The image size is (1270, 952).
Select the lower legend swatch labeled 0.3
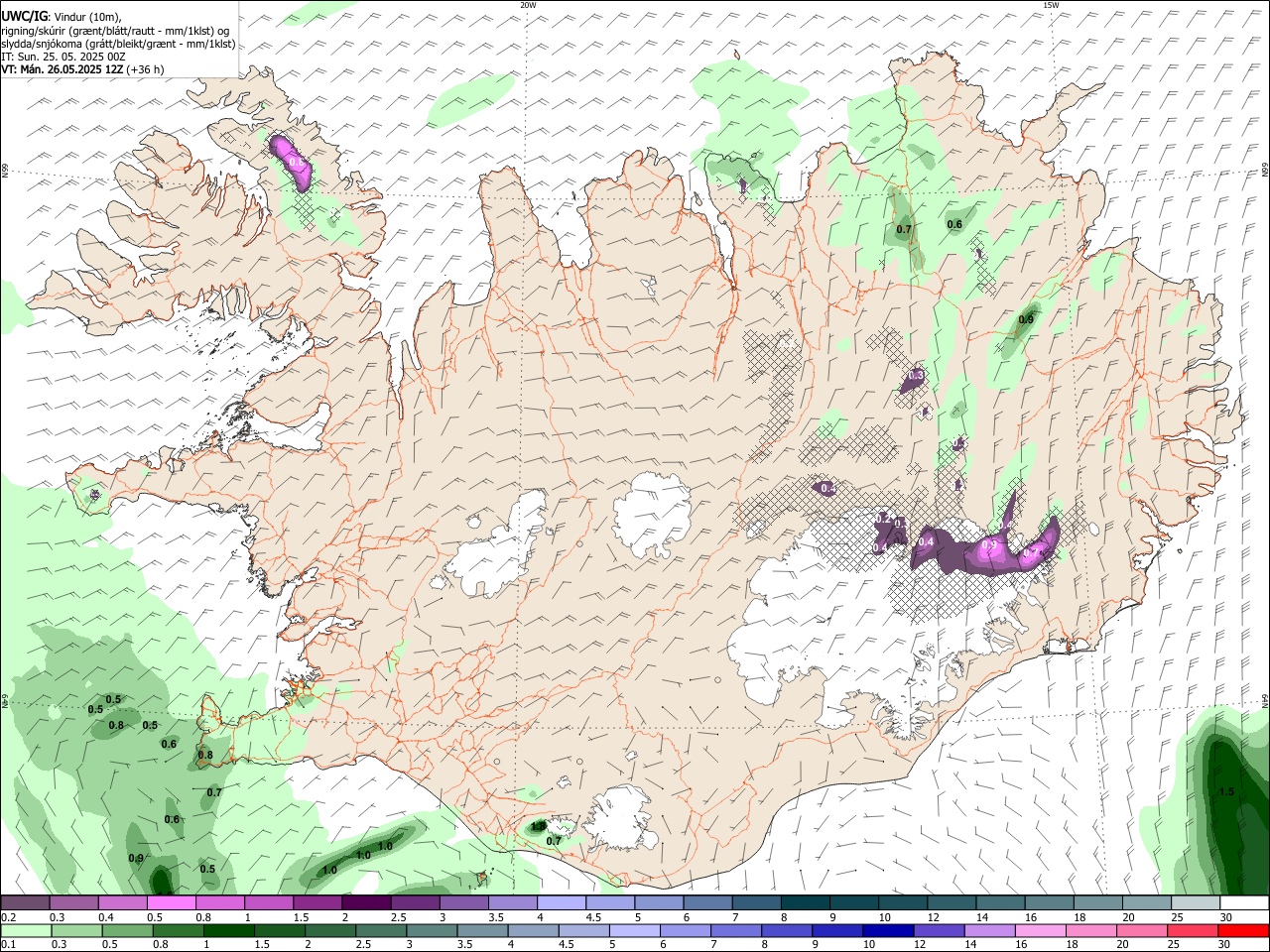[x=76, y=930]
